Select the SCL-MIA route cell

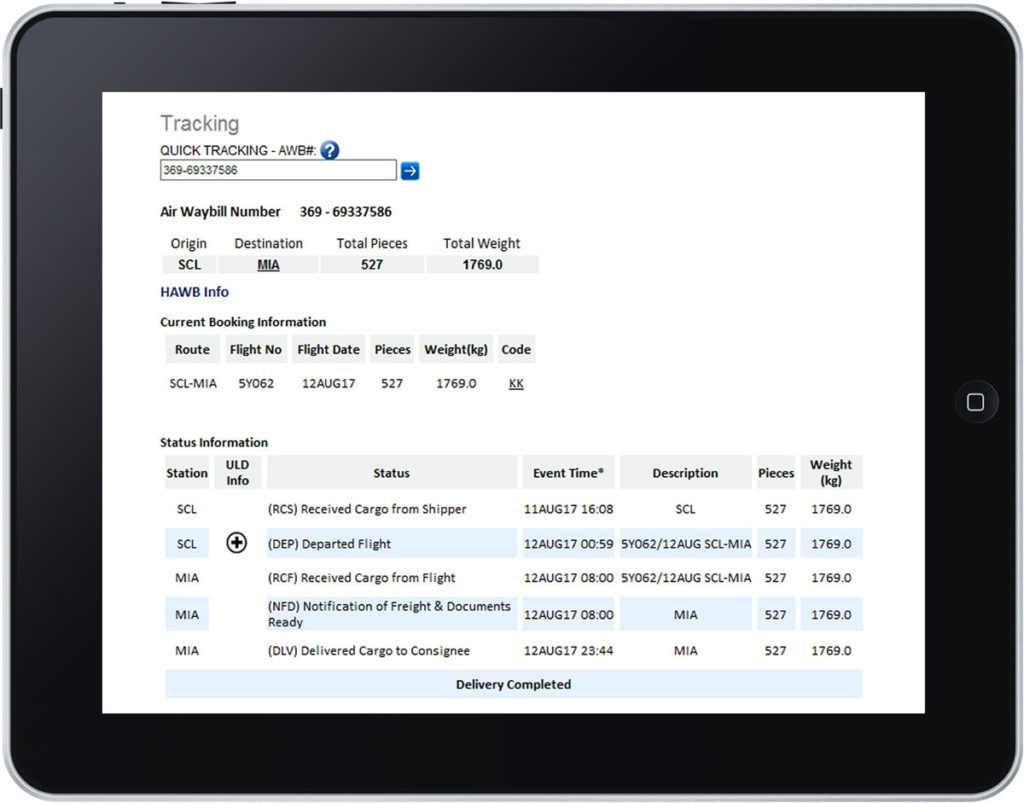point(192,383)
